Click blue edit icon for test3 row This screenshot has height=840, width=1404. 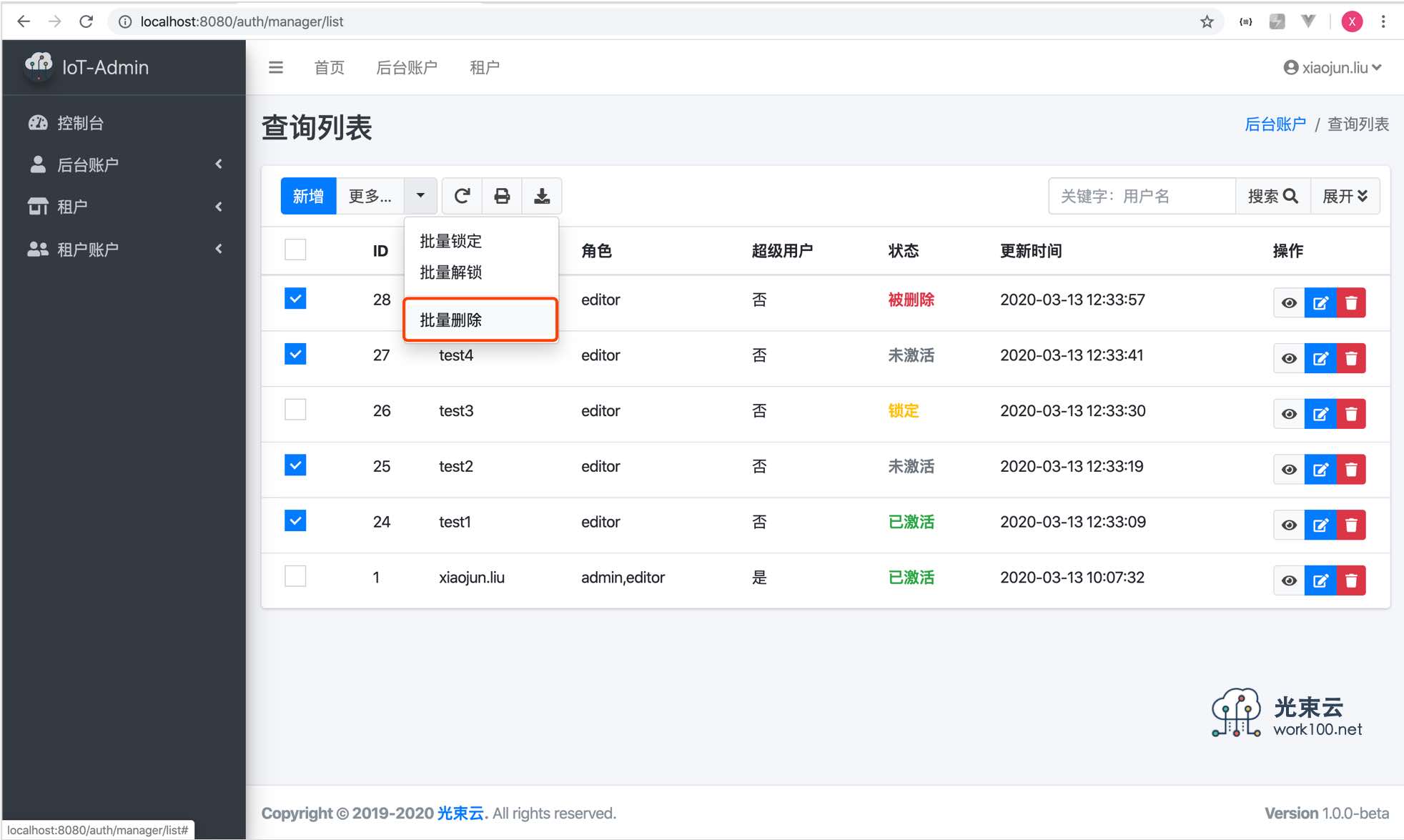1320,414
